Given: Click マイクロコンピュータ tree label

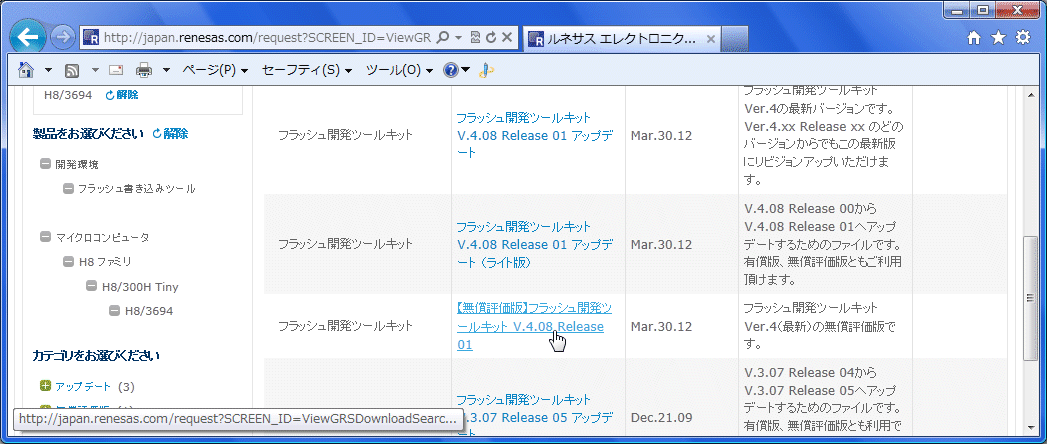Looking at the screenshot, I should click(x=102, y=237).
